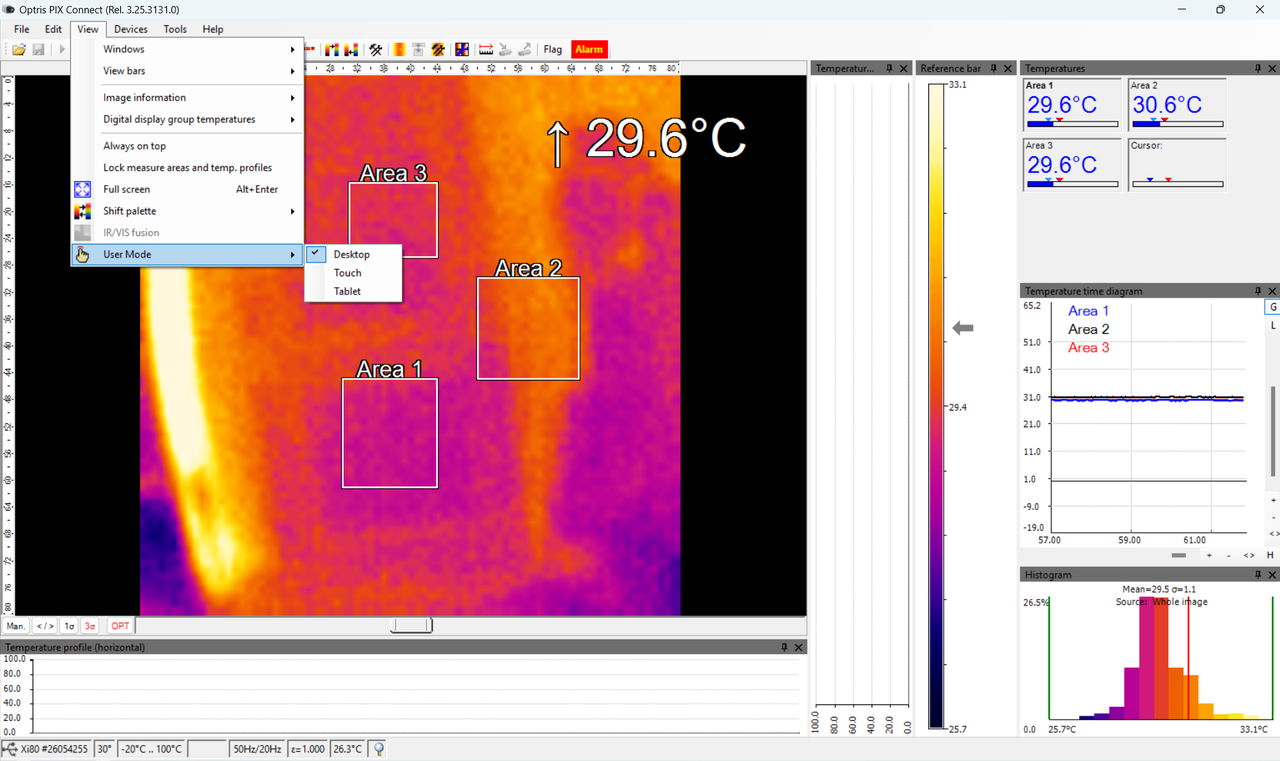Select the Area 1 box in thermal image
Image resolution: width=1280 pixels, height=761 pixels.
(390, 433)
